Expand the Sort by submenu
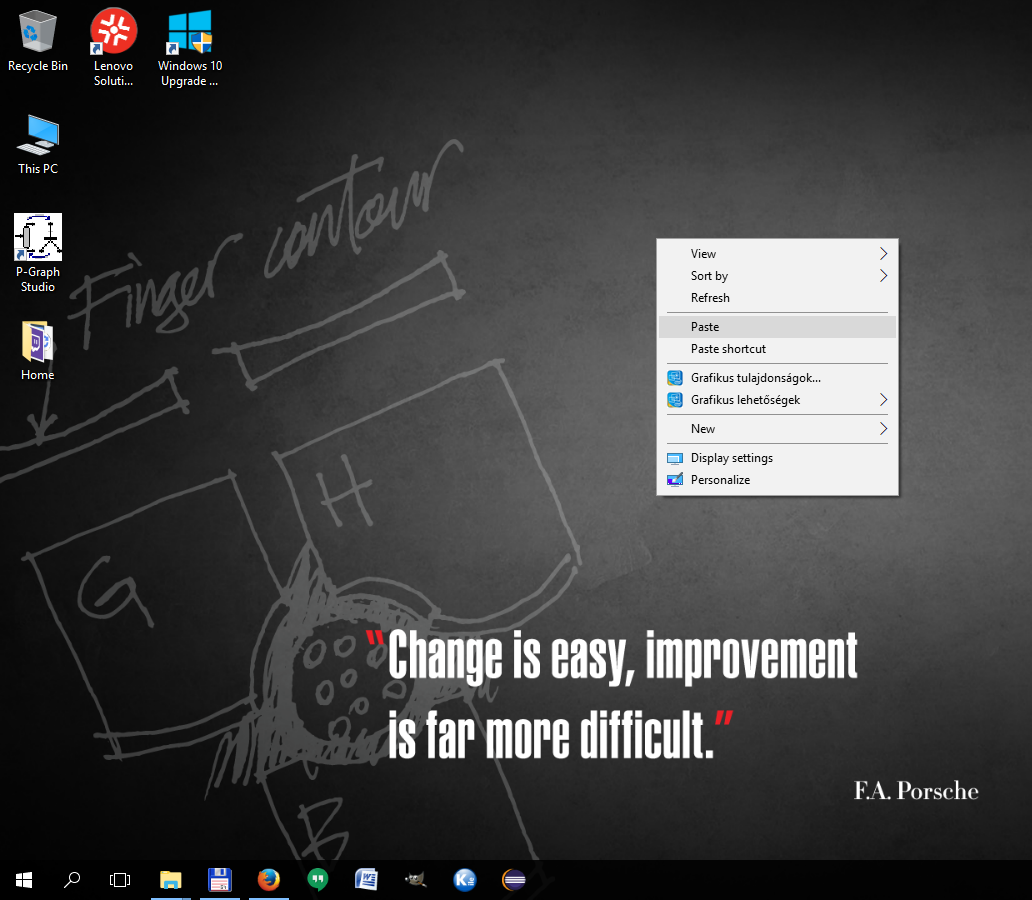The image size is (1032, 900). pyautogui.click(x=777, y=276)
